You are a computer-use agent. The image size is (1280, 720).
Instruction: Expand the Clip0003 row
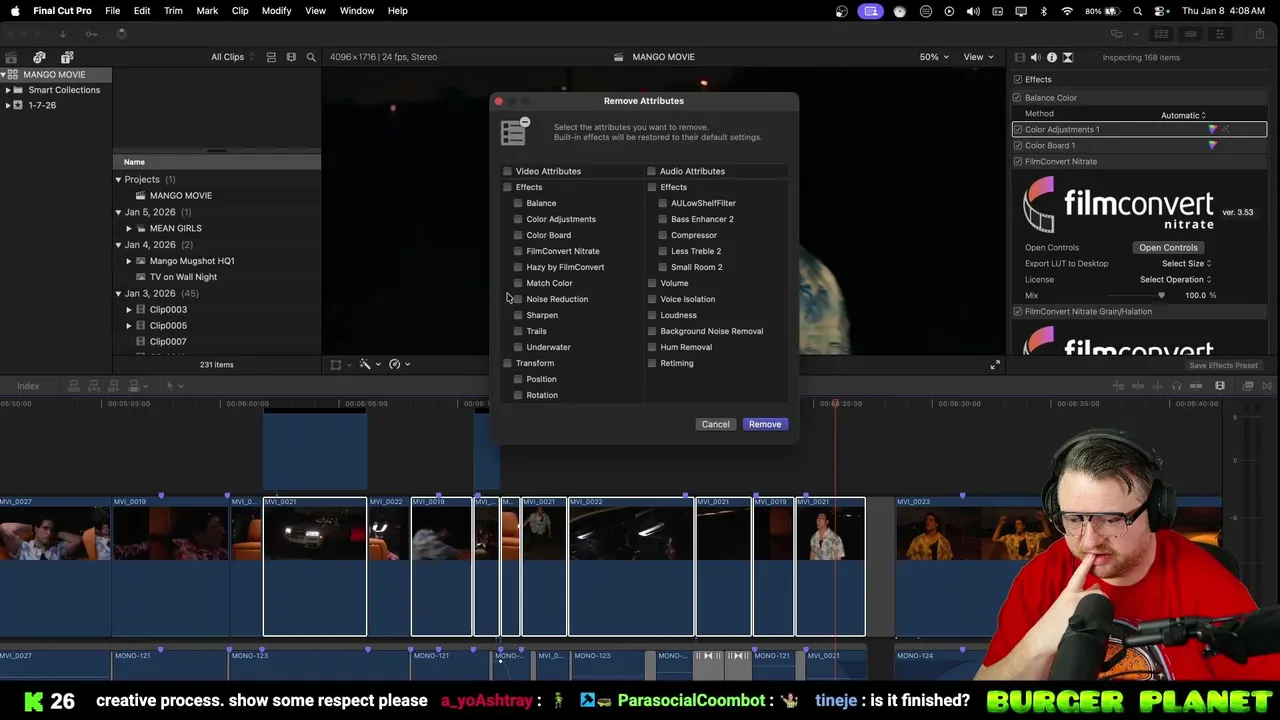click(129, 309)
